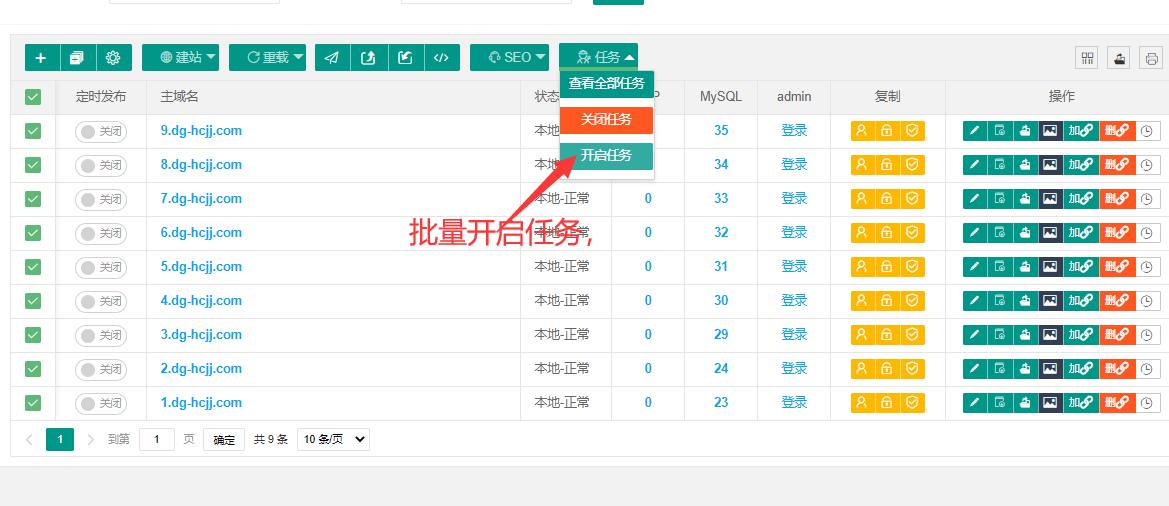The height and width of the screenshot is (506, 1169).
Task: Click the image icon in 8.dg-hcjj.com row
Action: (1050, 165)
